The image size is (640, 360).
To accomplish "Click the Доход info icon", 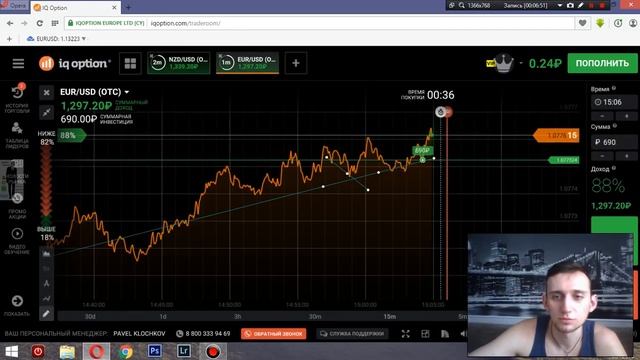I will click(x=614, y=168).
